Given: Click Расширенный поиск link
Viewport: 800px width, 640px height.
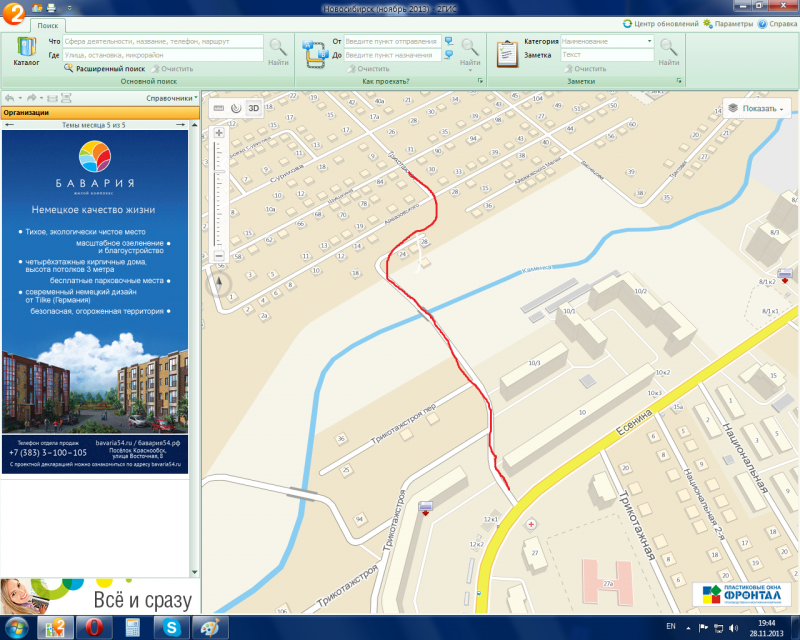Looking at the screenshot, I should [110, 68].
